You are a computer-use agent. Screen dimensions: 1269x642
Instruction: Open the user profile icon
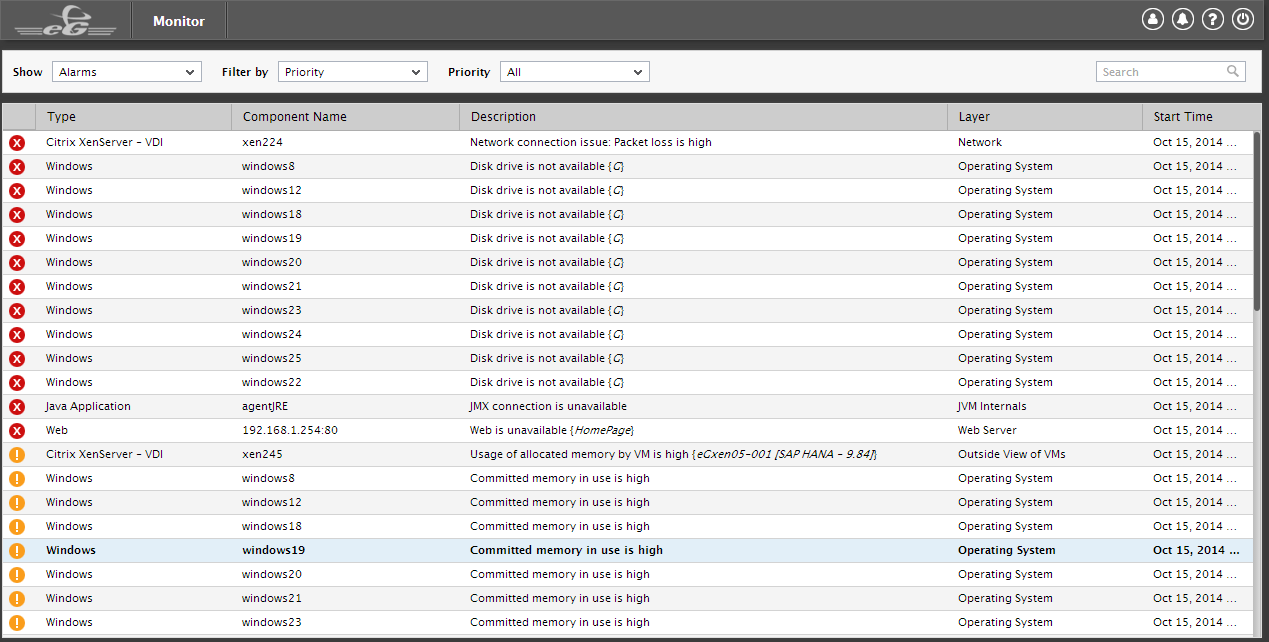click(x=1153, y=19)
